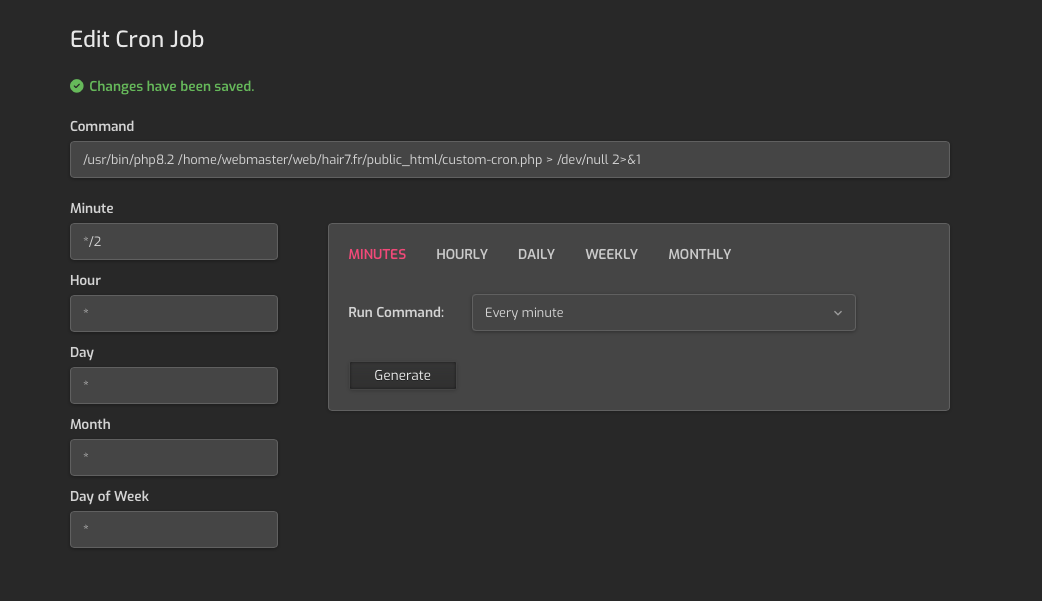The image size is (1042, 601).
Task: Open the Run Command dropdown
Action: pos(664,312)
